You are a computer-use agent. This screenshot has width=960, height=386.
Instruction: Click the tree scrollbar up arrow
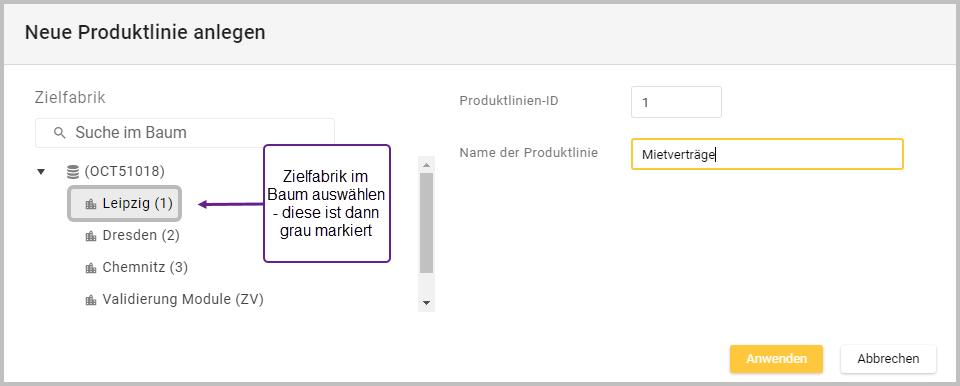pyautogui.click(x=427, y=165)
